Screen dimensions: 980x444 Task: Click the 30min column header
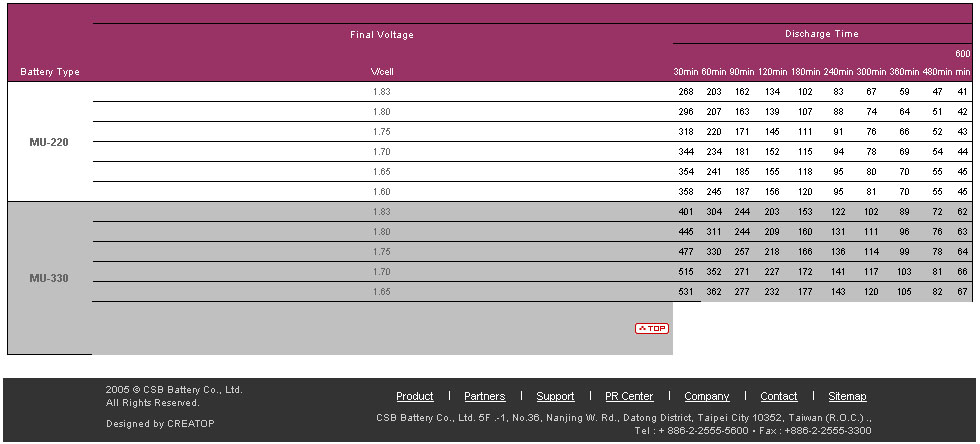[x=686, y=72]
